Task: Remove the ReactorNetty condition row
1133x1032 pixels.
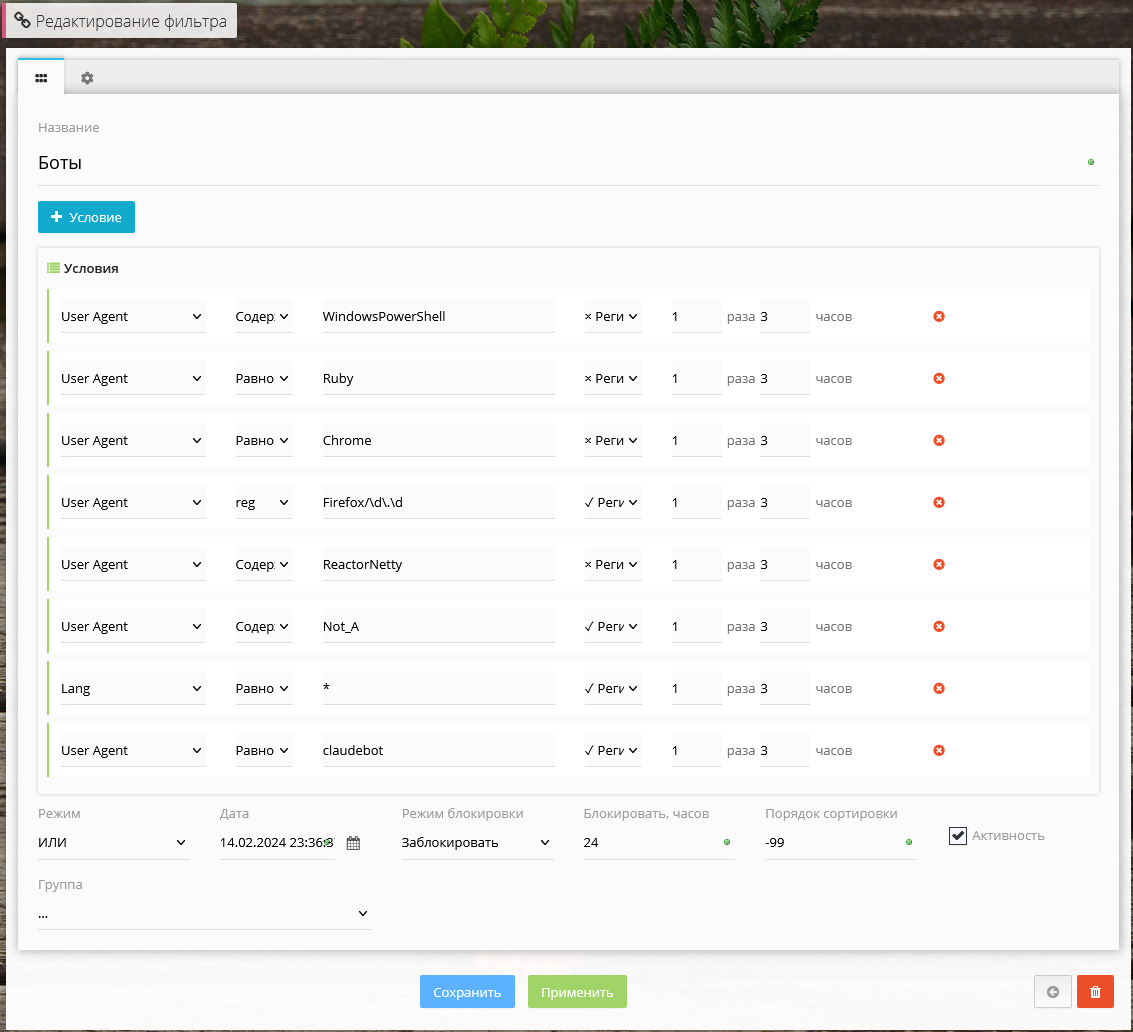Action: [x=939, y=565]
